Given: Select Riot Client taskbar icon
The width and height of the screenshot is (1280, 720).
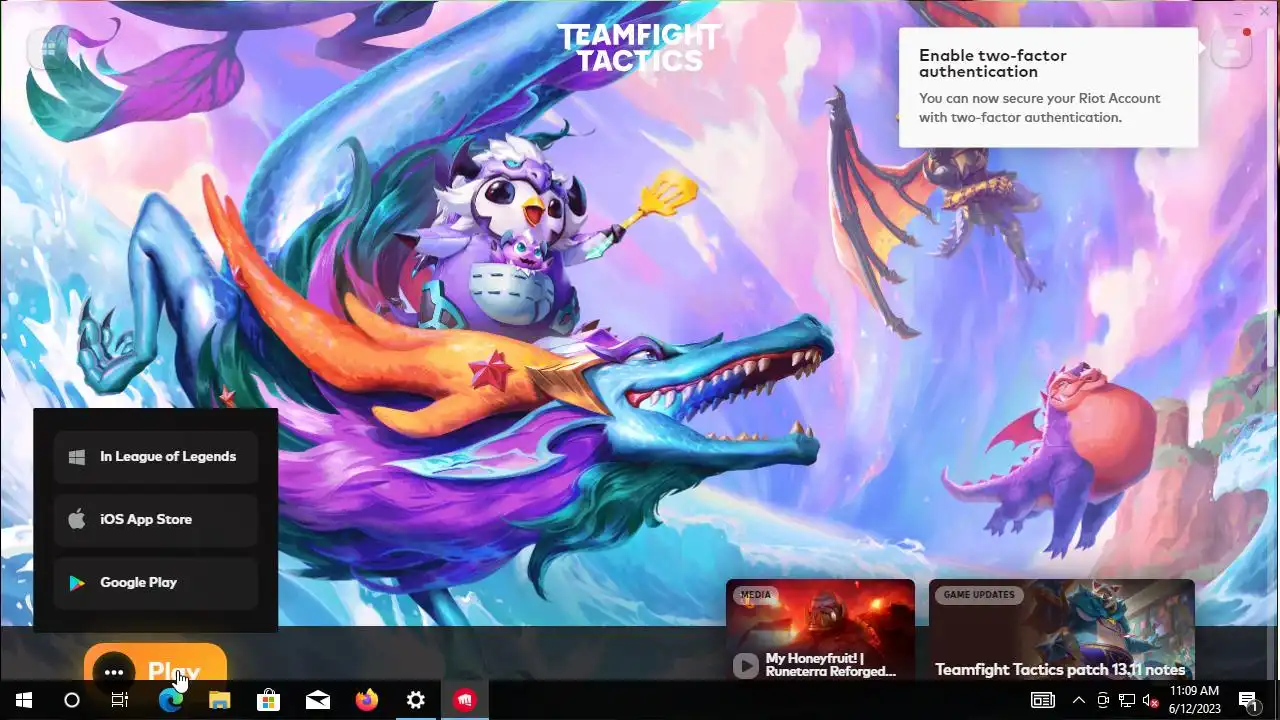Looking at the screenshot, I should pyautogui.click(x=465, y=700).
